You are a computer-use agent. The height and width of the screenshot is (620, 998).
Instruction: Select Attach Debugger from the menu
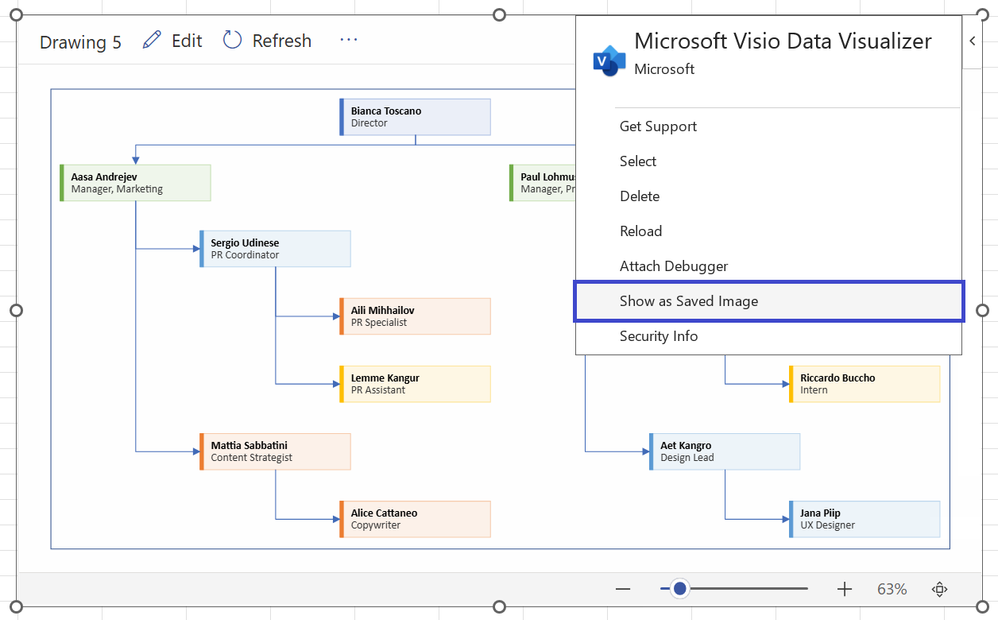673,266
